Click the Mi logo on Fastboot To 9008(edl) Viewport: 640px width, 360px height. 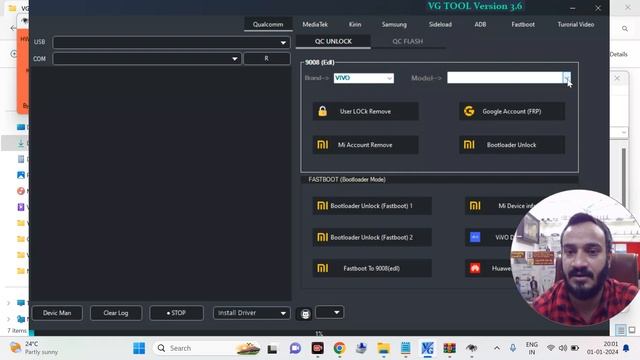(322, 268)
